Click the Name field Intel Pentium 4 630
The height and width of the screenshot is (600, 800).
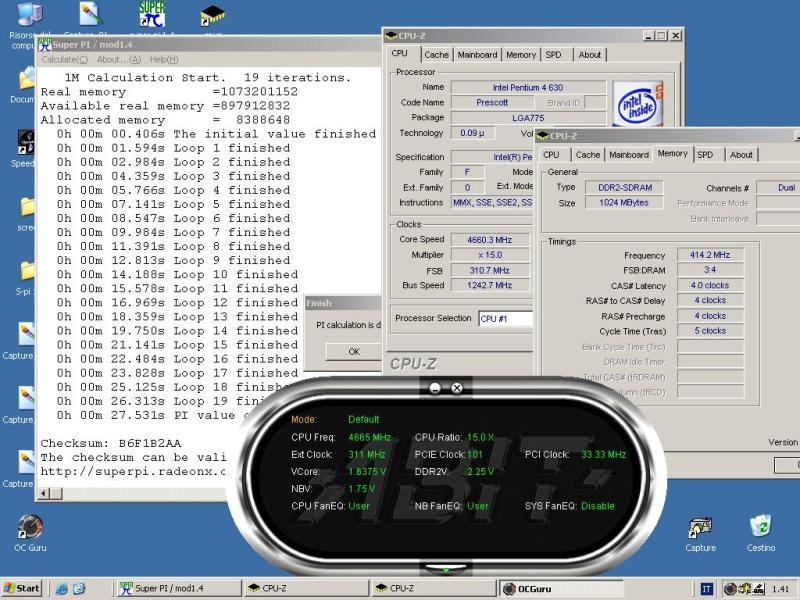click(x=528, y=87)
